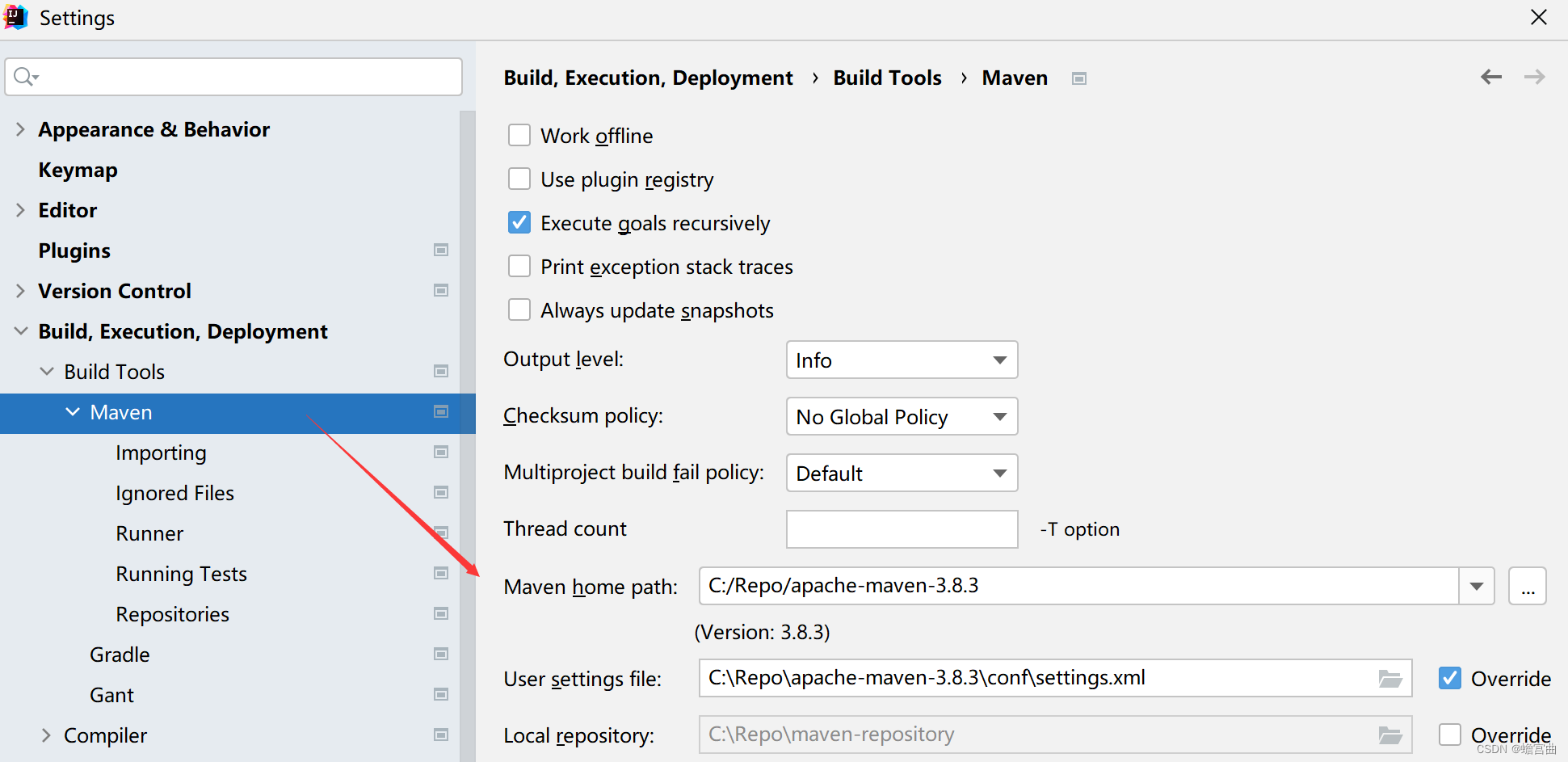
Task: Open the Output level dropdown
Action: click(902, 360)
